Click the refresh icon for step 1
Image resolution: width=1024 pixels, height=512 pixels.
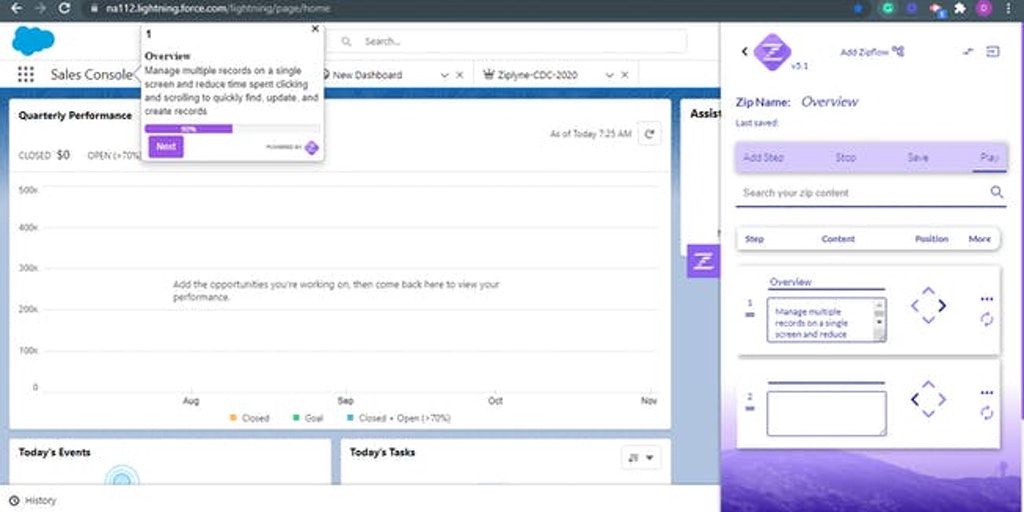987,319
